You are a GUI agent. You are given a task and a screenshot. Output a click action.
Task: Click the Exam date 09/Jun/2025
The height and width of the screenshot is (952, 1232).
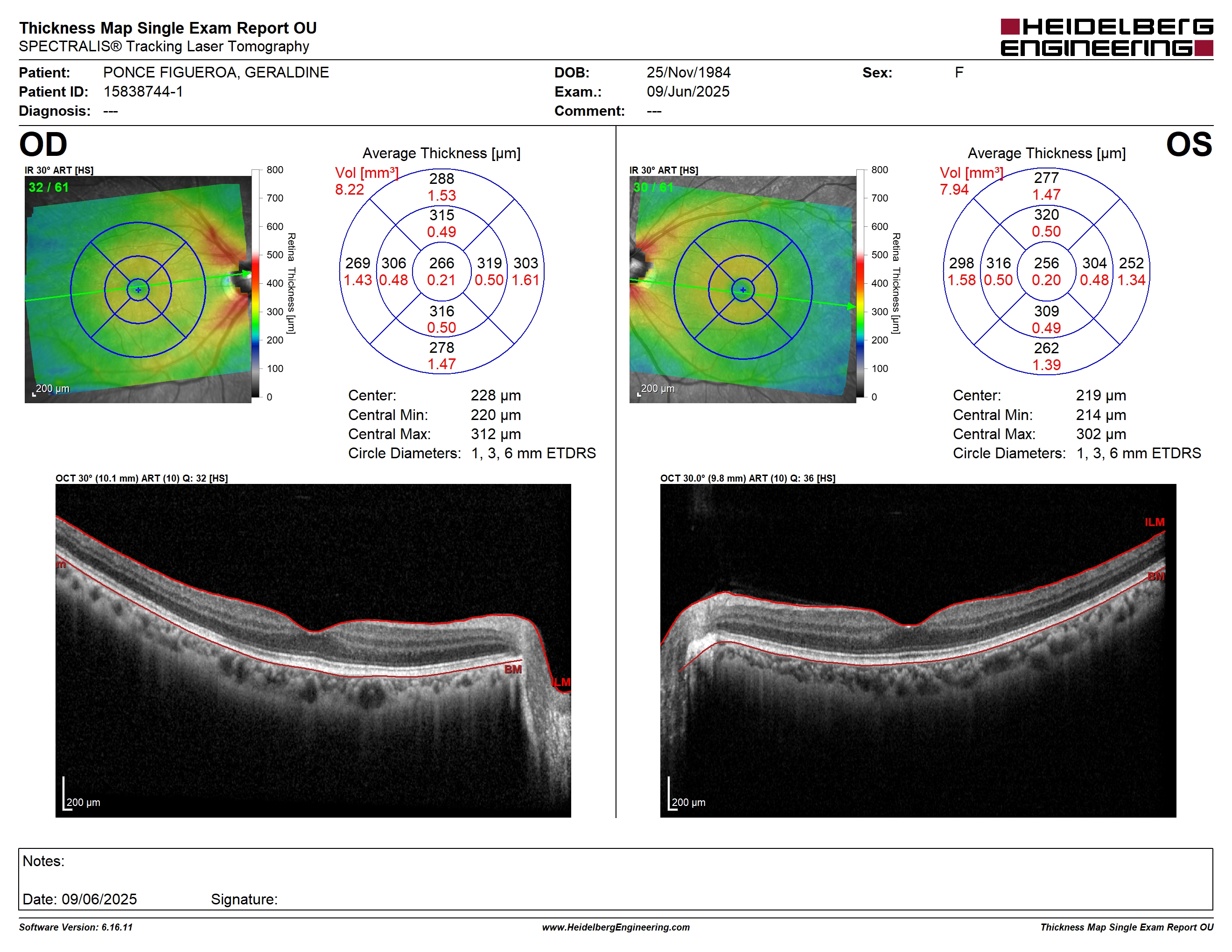coord(688,91)
